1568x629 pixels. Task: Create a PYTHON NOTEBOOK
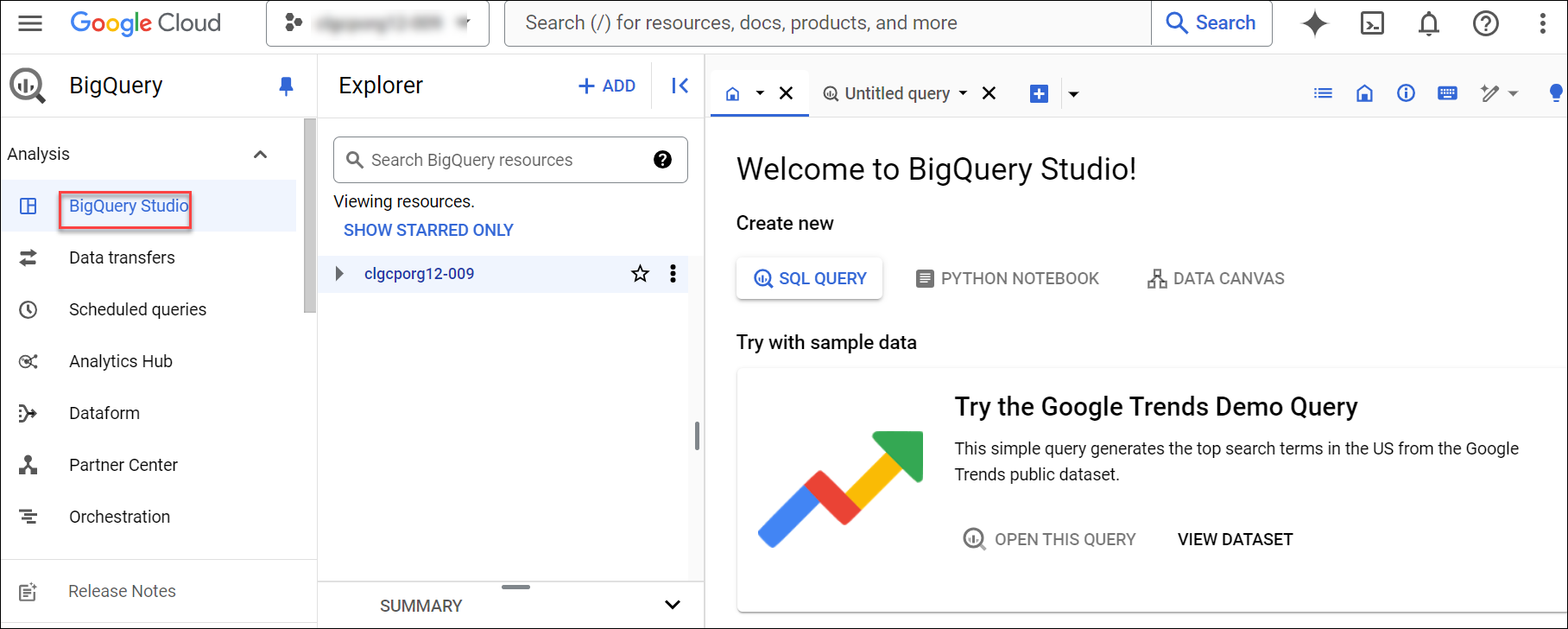1007,278
